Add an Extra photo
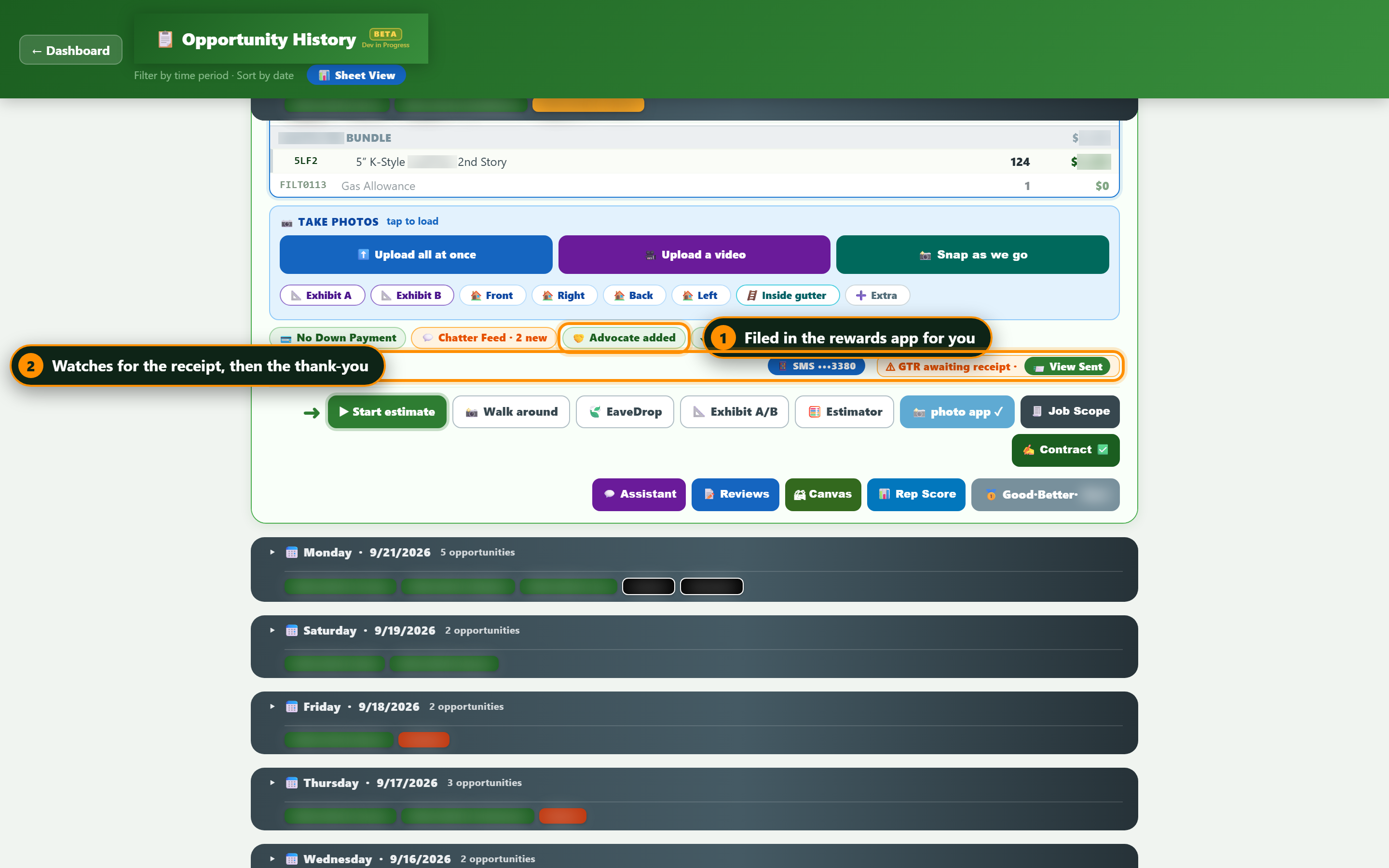This screenshot has width=1389, height=868. click(x=877, y=295)
